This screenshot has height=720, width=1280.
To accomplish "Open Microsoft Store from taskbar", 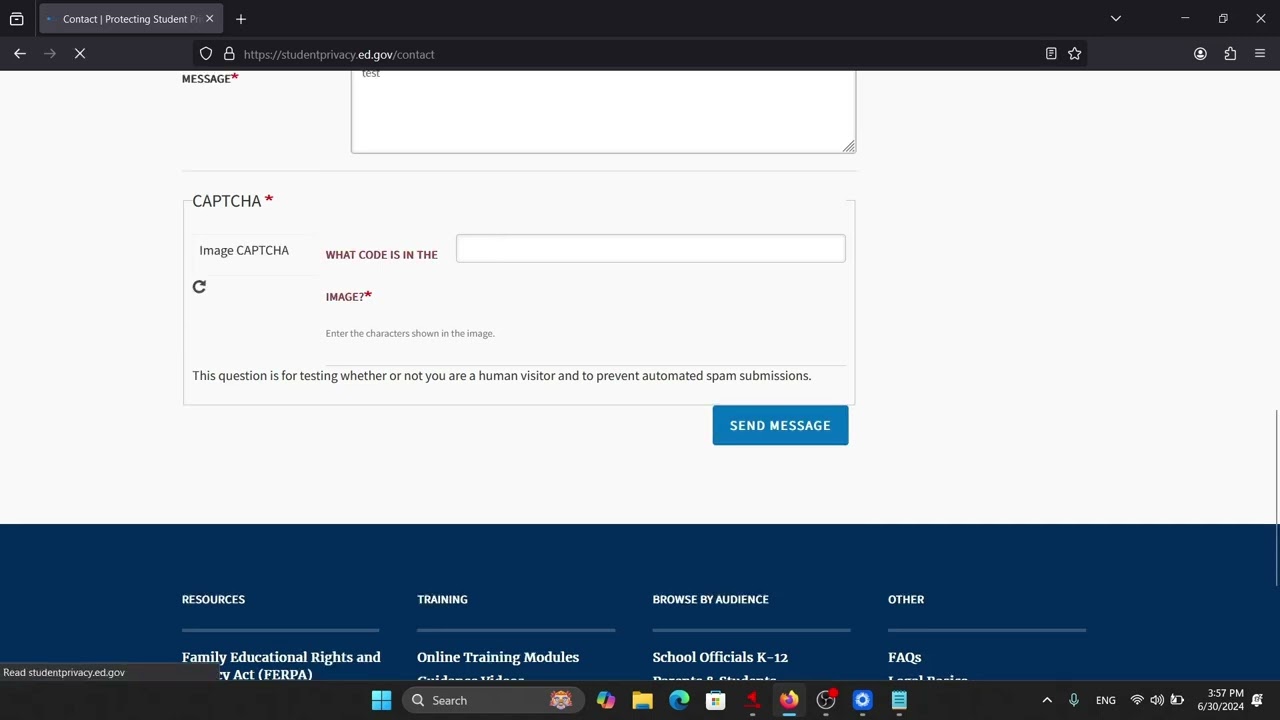I will [715, 700].
